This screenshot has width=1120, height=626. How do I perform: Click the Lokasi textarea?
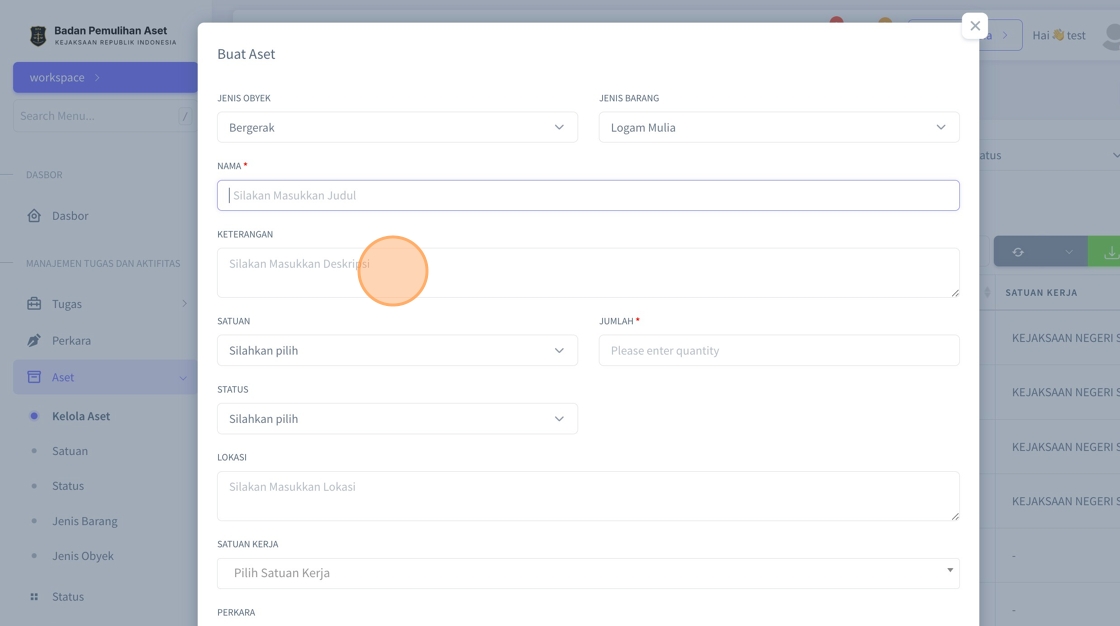588,496
